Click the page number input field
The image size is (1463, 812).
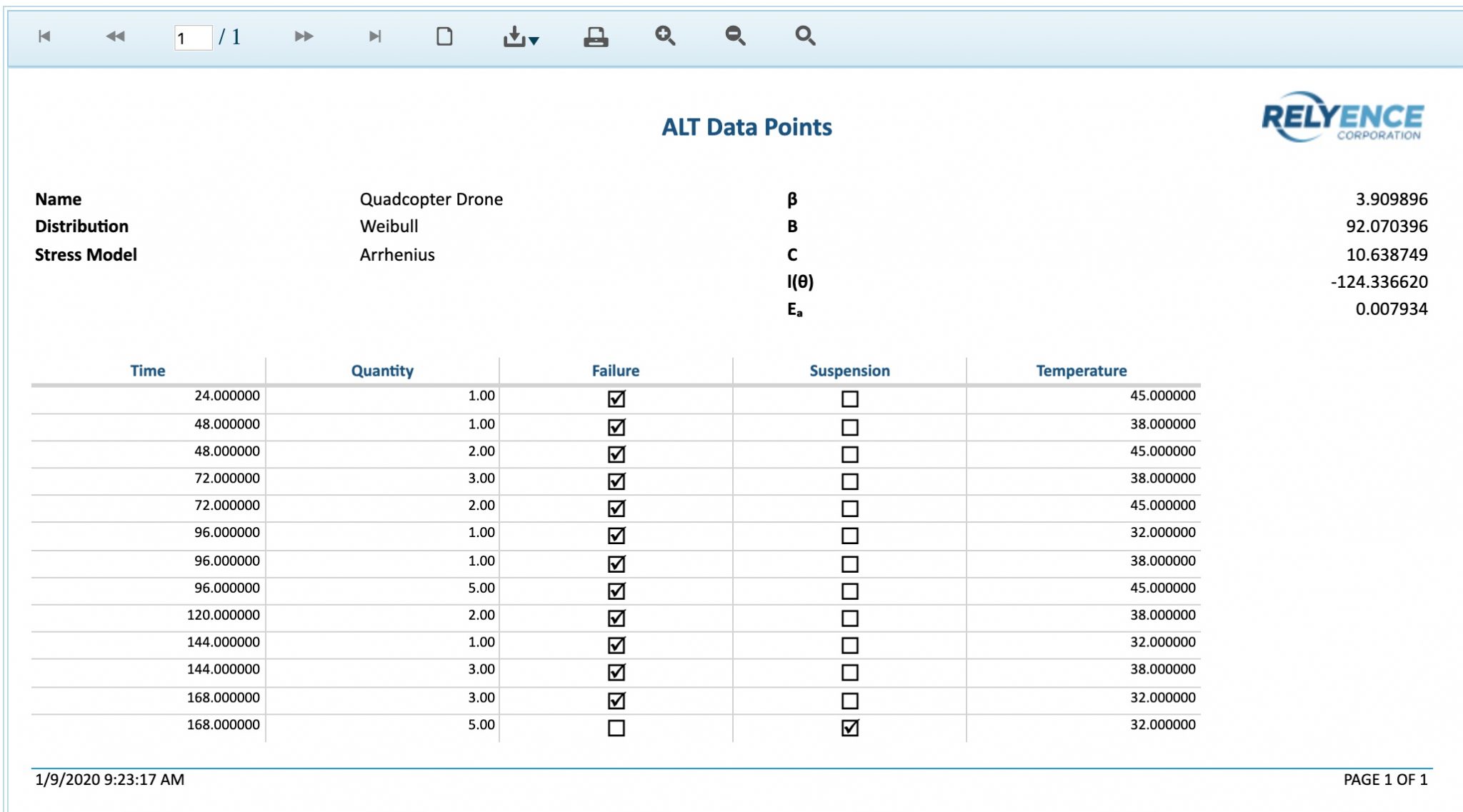tap(194, 36)
